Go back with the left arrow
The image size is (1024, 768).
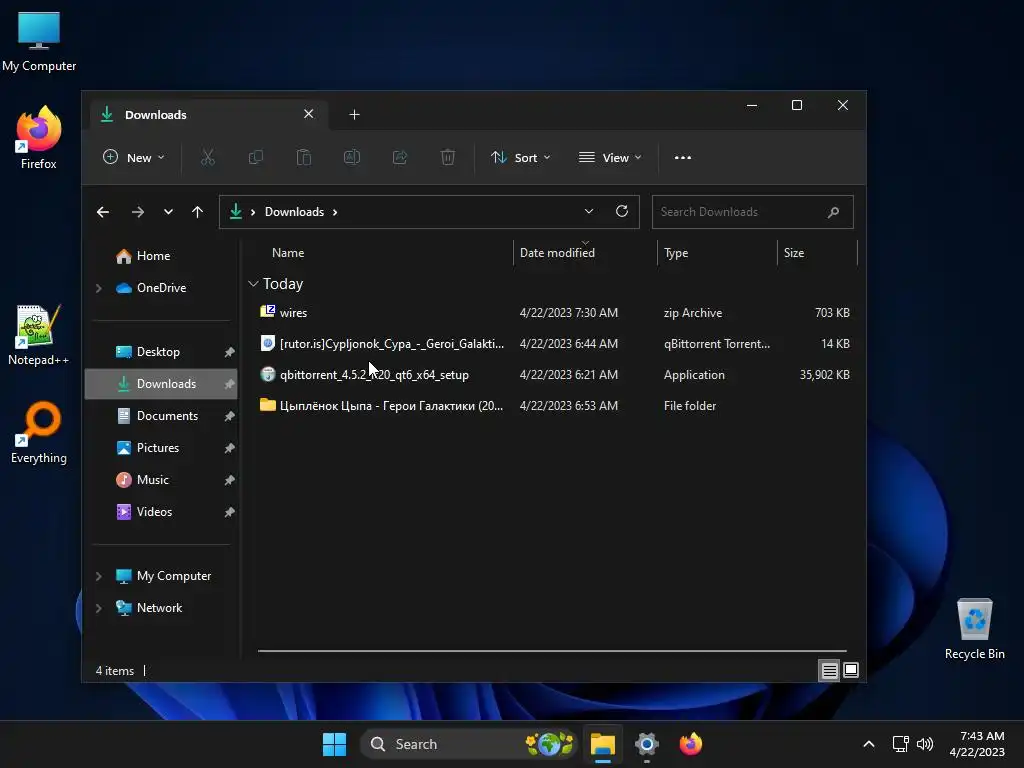pyautogui.click(x=103, y=212)
